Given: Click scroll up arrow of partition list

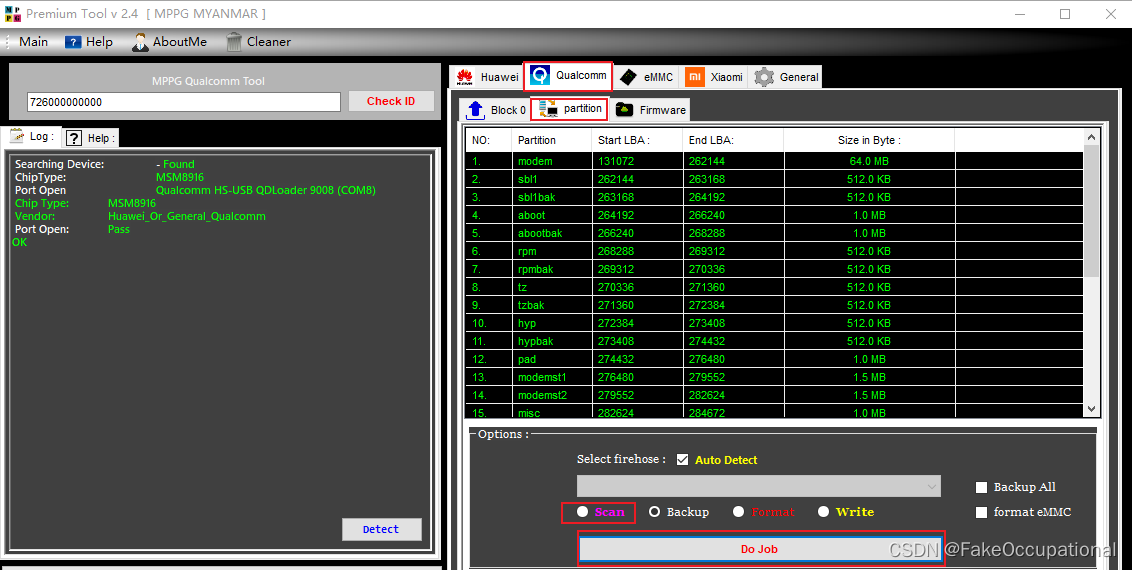Looking at the screenshot, I should pos(1091,137).
